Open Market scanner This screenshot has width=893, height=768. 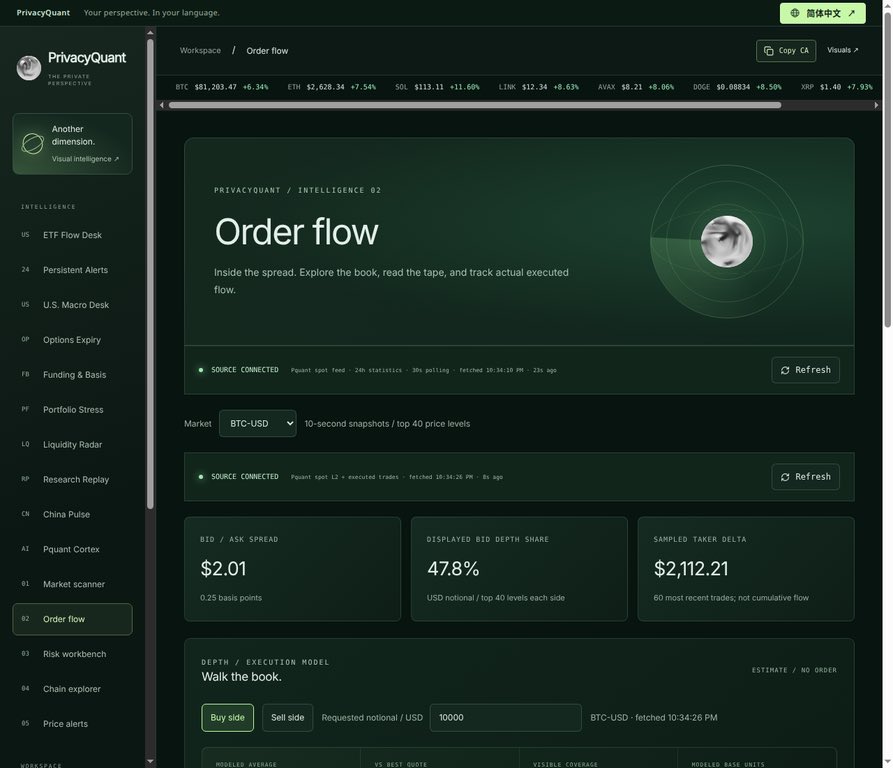pyautogui.click(x=72, y=584)
